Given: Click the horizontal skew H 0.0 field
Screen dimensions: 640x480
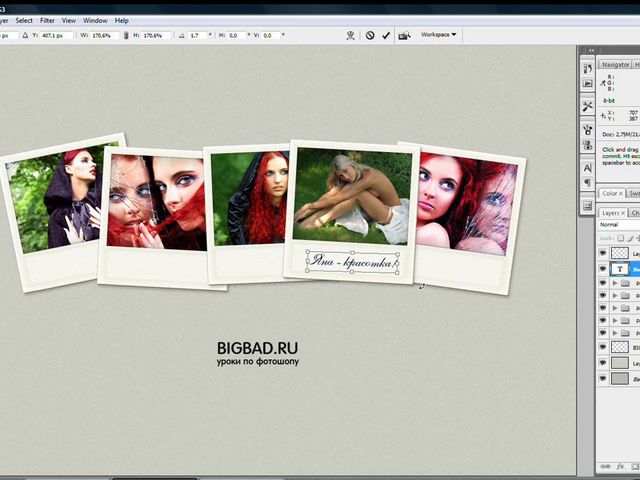Looking at the screenshot, I should 237,36.
